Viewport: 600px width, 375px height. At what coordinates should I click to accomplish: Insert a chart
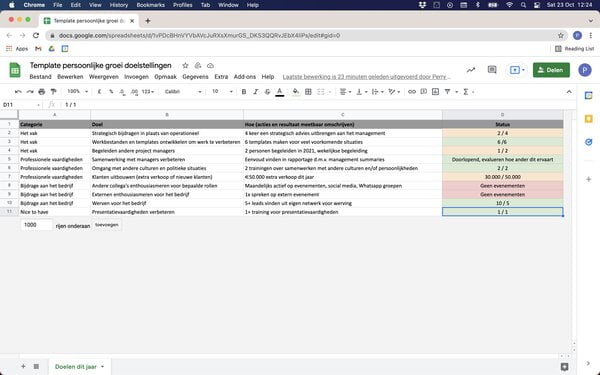point(435,92)
